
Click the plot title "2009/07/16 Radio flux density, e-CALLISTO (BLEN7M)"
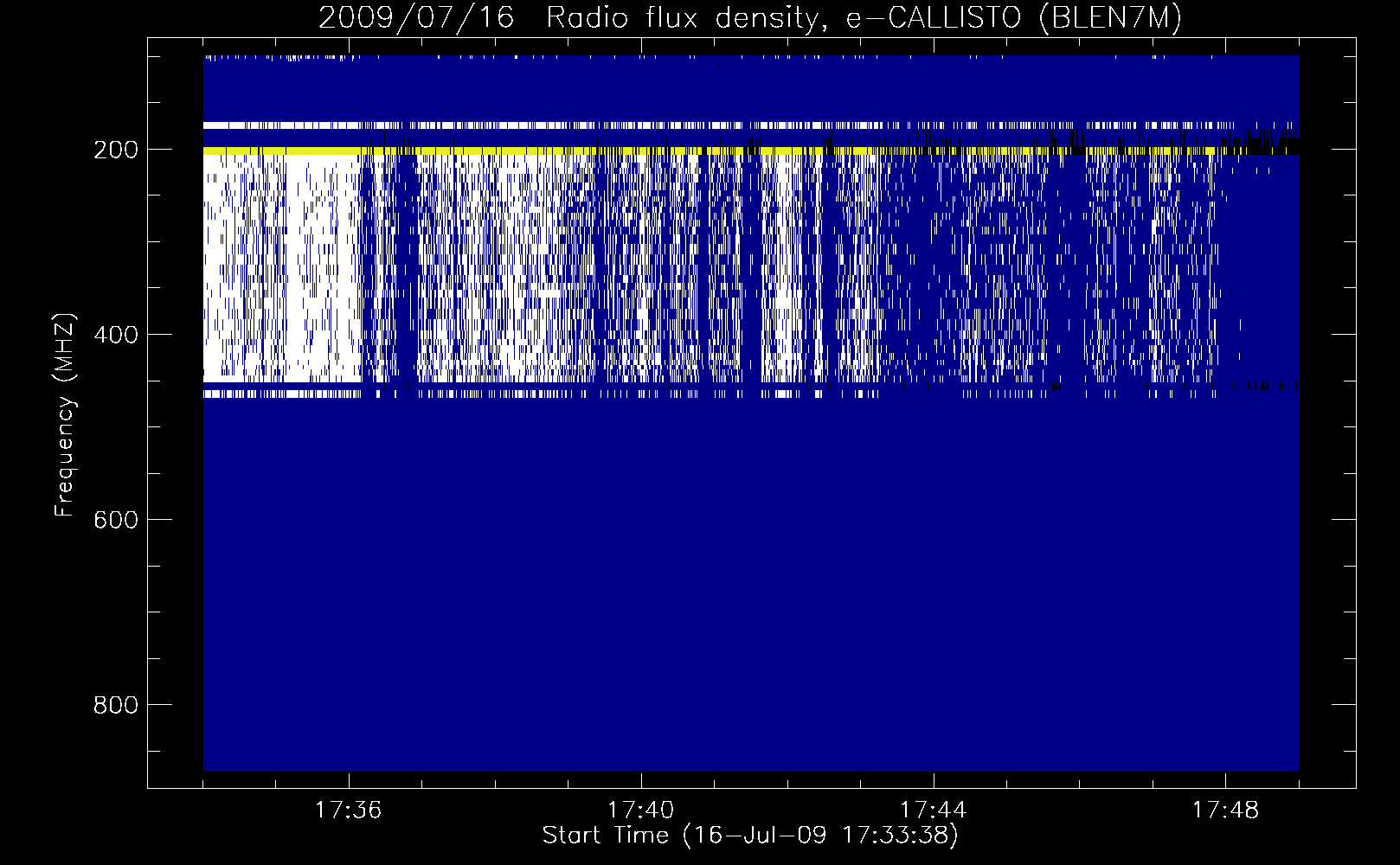750,17
